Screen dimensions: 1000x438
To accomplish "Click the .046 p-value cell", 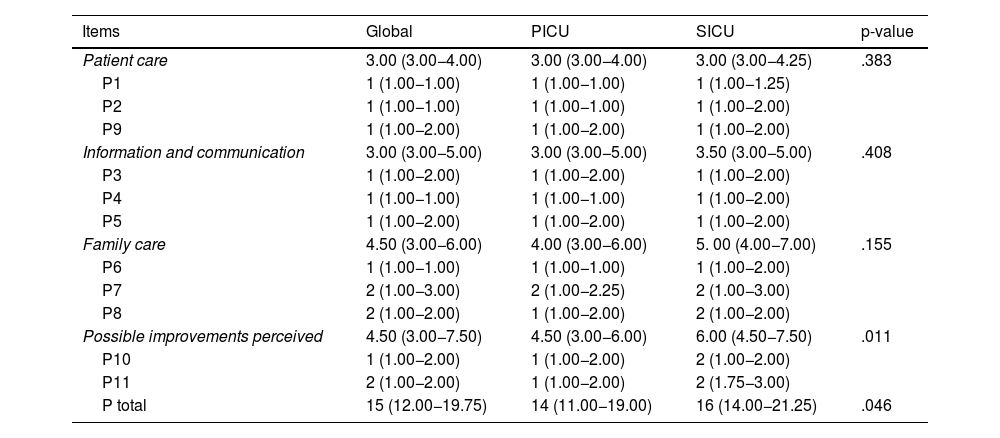I will [873, 405].
